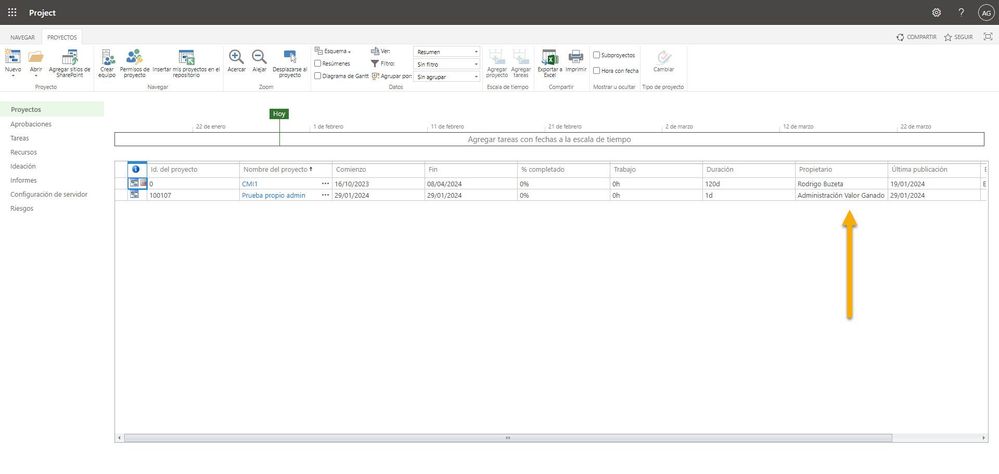Screen dimensions: 999x474
Task: Click the grid scrollbar right arrow
Action: (x=985, y=438)
